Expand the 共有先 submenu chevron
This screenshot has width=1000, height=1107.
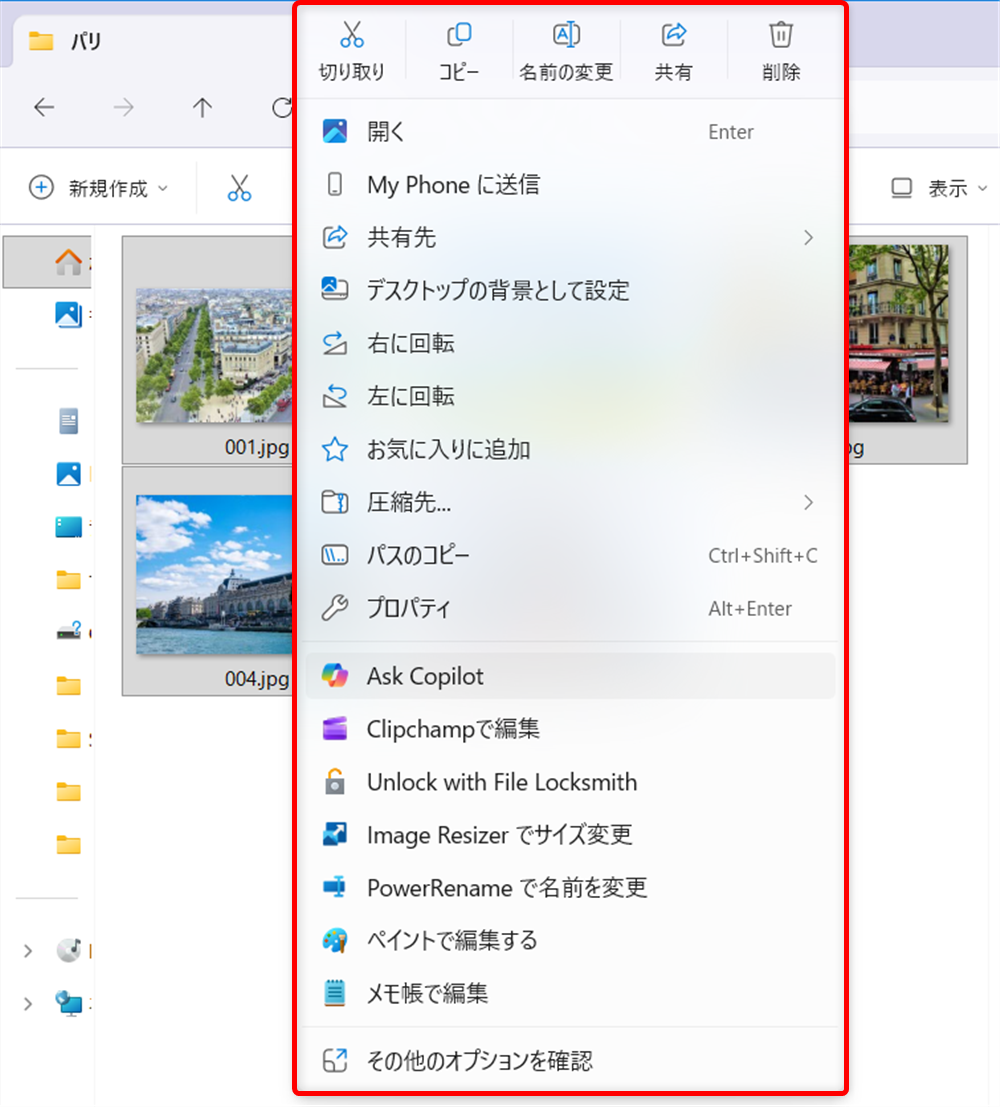point(808,238)
